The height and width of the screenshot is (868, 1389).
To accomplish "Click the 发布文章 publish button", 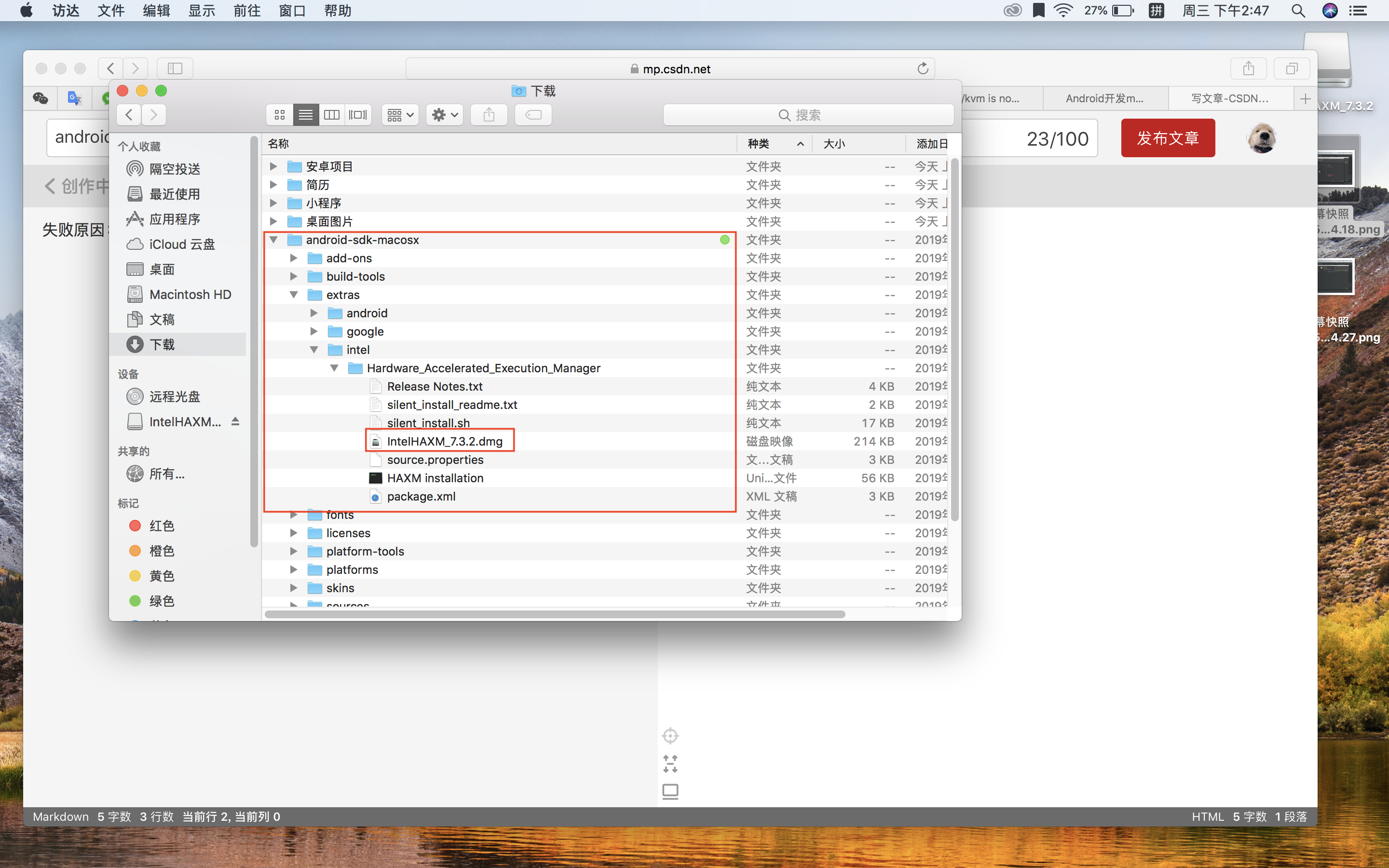I will (1168, 138).
